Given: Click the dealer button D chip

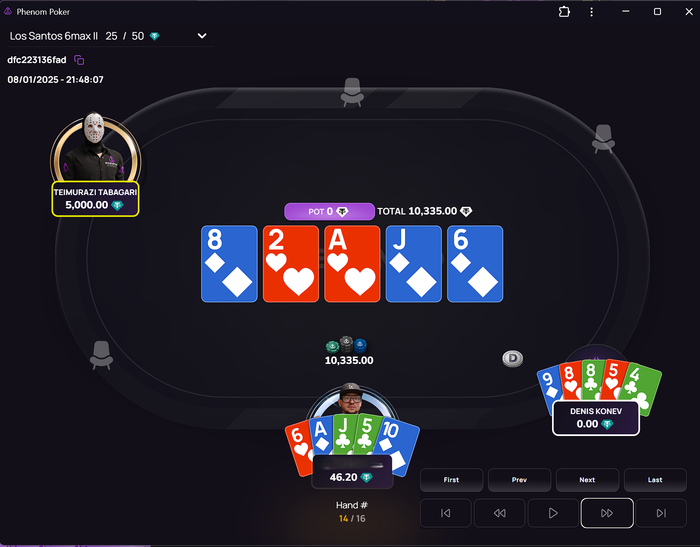Looking at the screenshot, I should coord(512,359).
